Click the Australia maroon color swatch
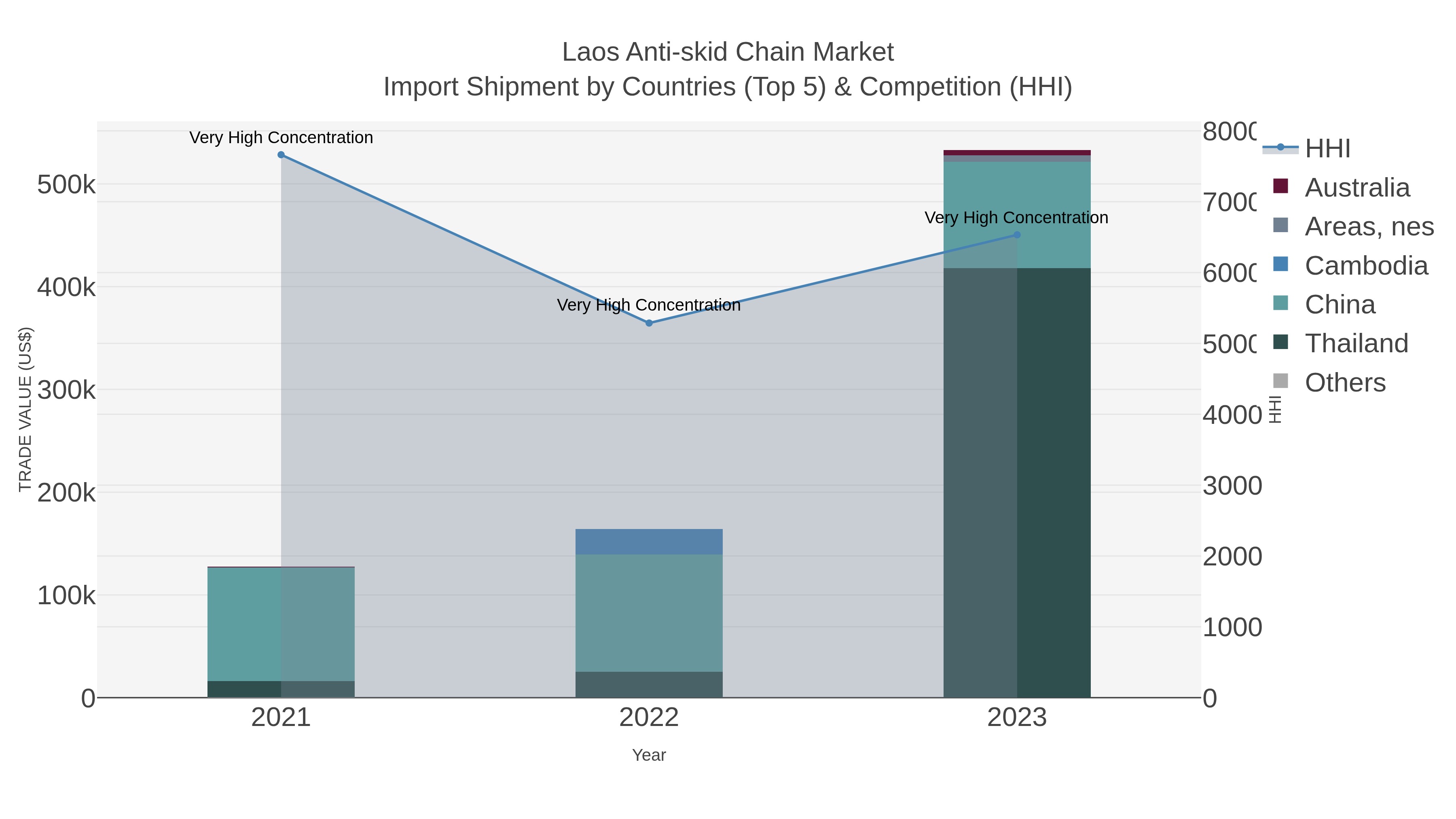 pyautogui.click(x=1280, y=186)
